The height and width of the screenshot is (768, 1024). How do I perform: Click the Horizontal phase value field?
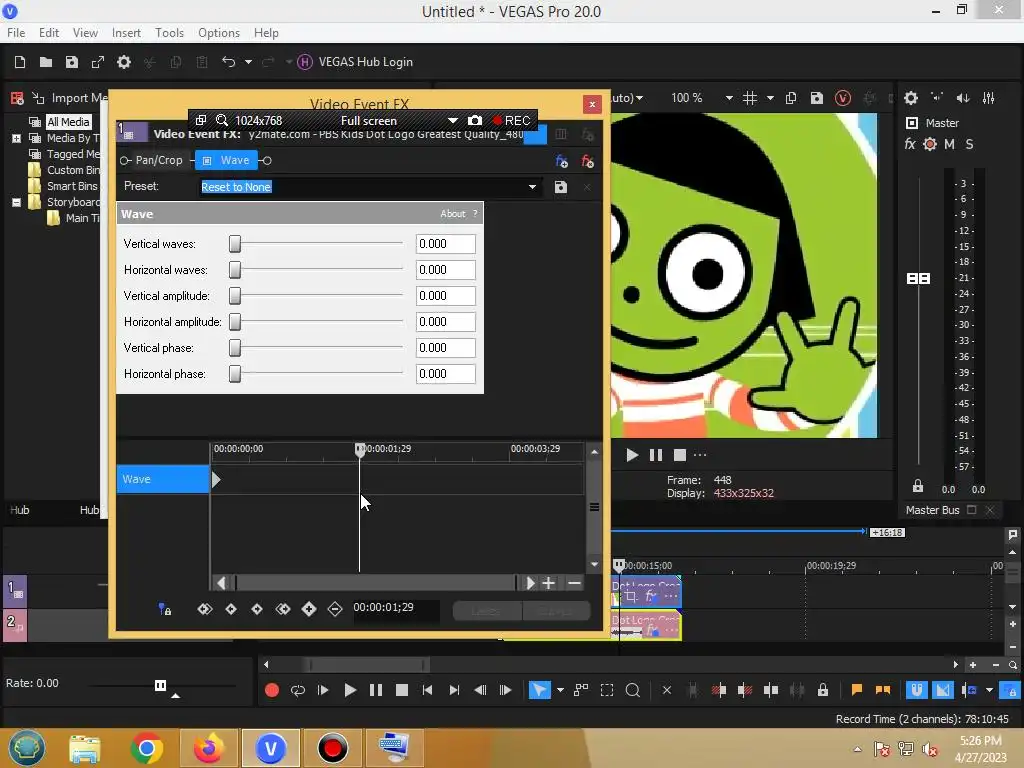point(445,374)
